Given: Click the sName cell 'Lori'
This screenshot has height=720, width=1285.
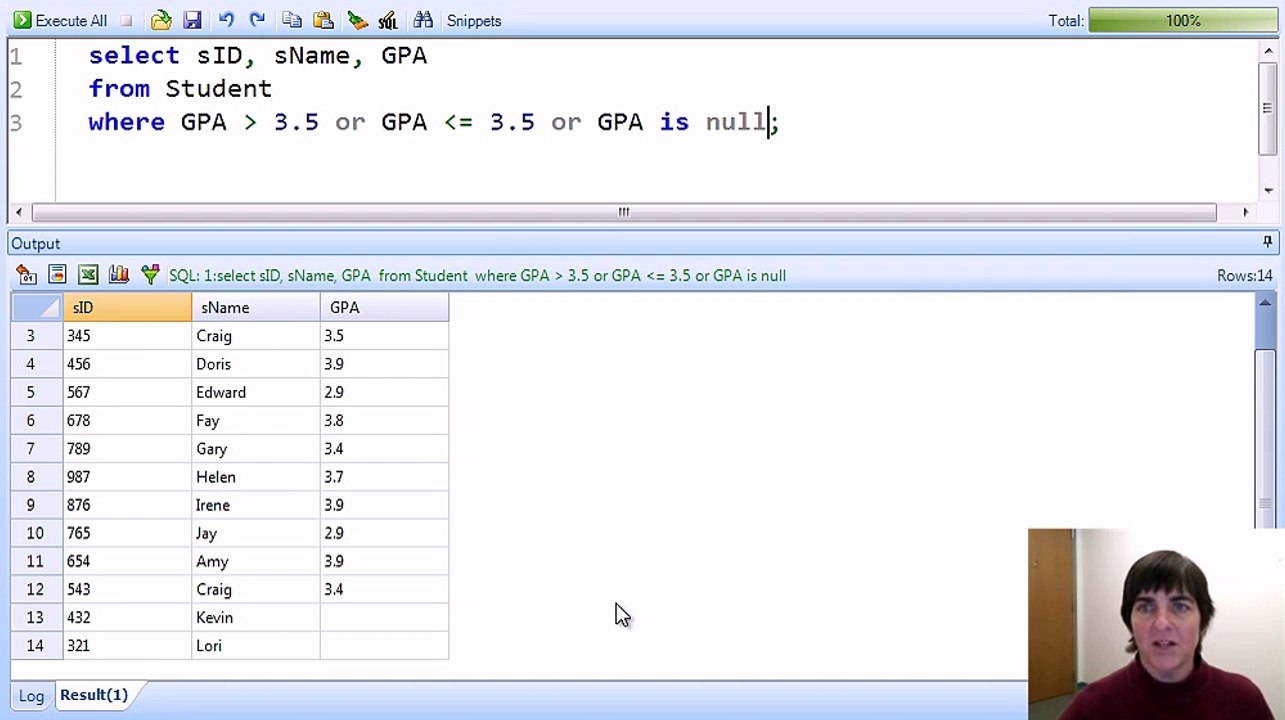Looking at the screenshot, I should pos(255,645).
